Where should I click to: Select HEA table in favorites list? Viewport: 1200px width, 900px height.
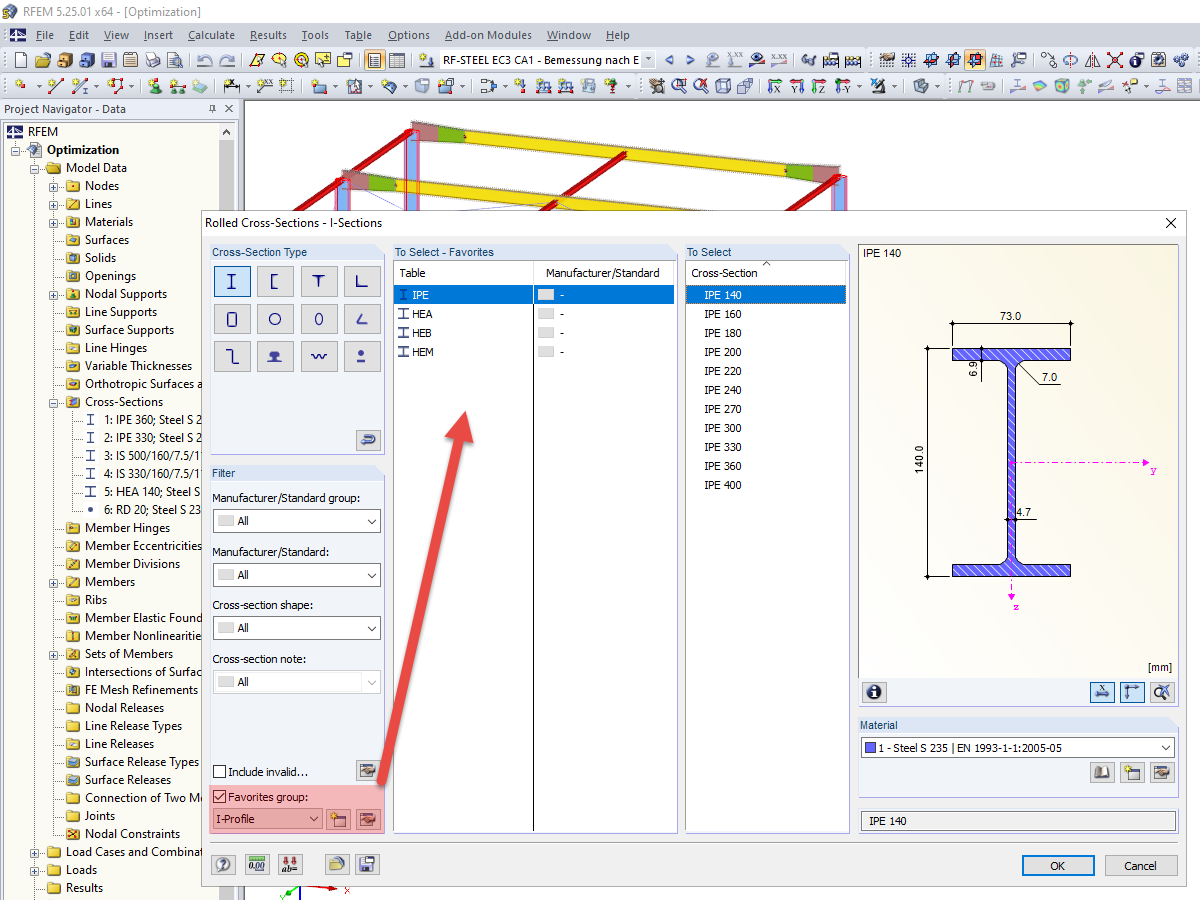coord(534,314)
